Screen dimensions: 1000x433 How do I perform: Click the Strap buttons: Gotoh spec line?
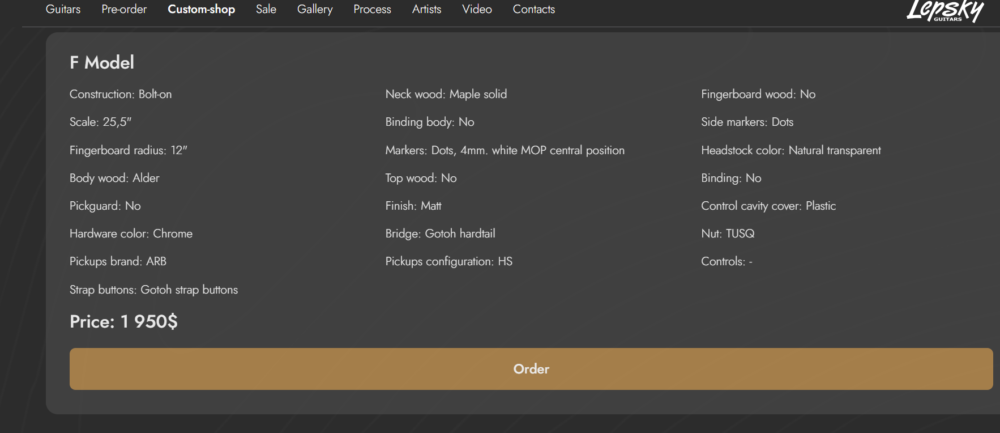tap(153, 290)
